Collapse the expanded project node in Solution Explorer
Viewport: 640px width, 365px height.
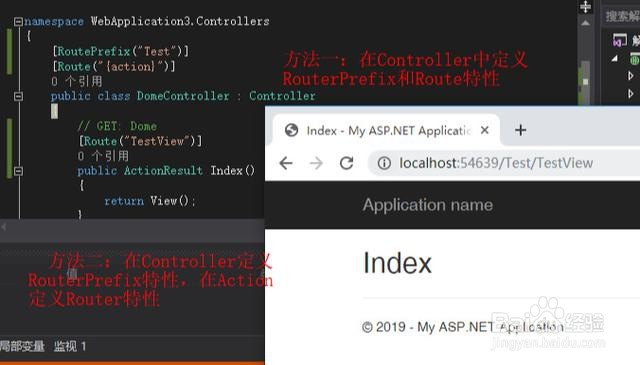point(615,59)
